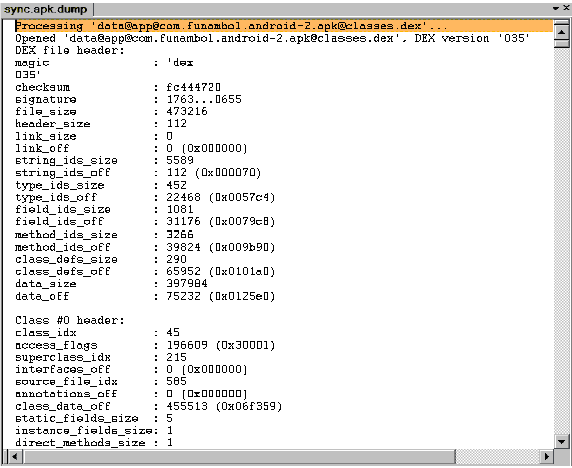Click method_ids_off value '39824 (0x009b90)'
Viewport: 572px width, 468px height.
pyautogui.click(x=221, y=247)
